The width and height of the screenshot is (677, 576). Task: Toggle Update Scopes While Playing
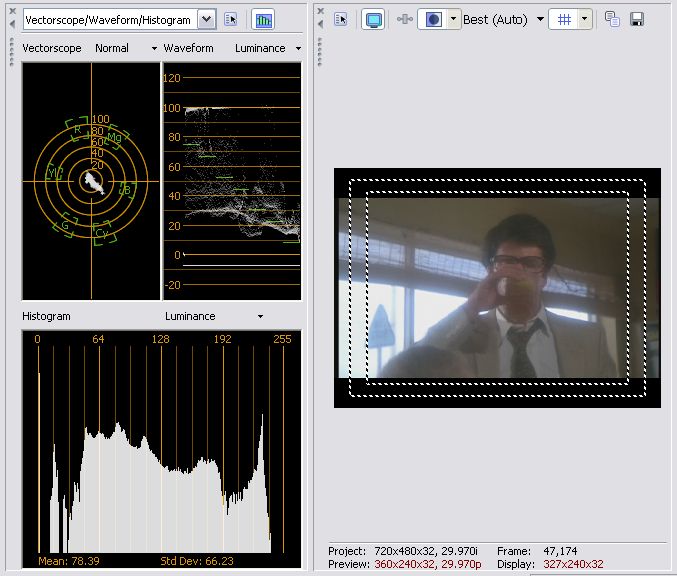[x=263, y=19]
